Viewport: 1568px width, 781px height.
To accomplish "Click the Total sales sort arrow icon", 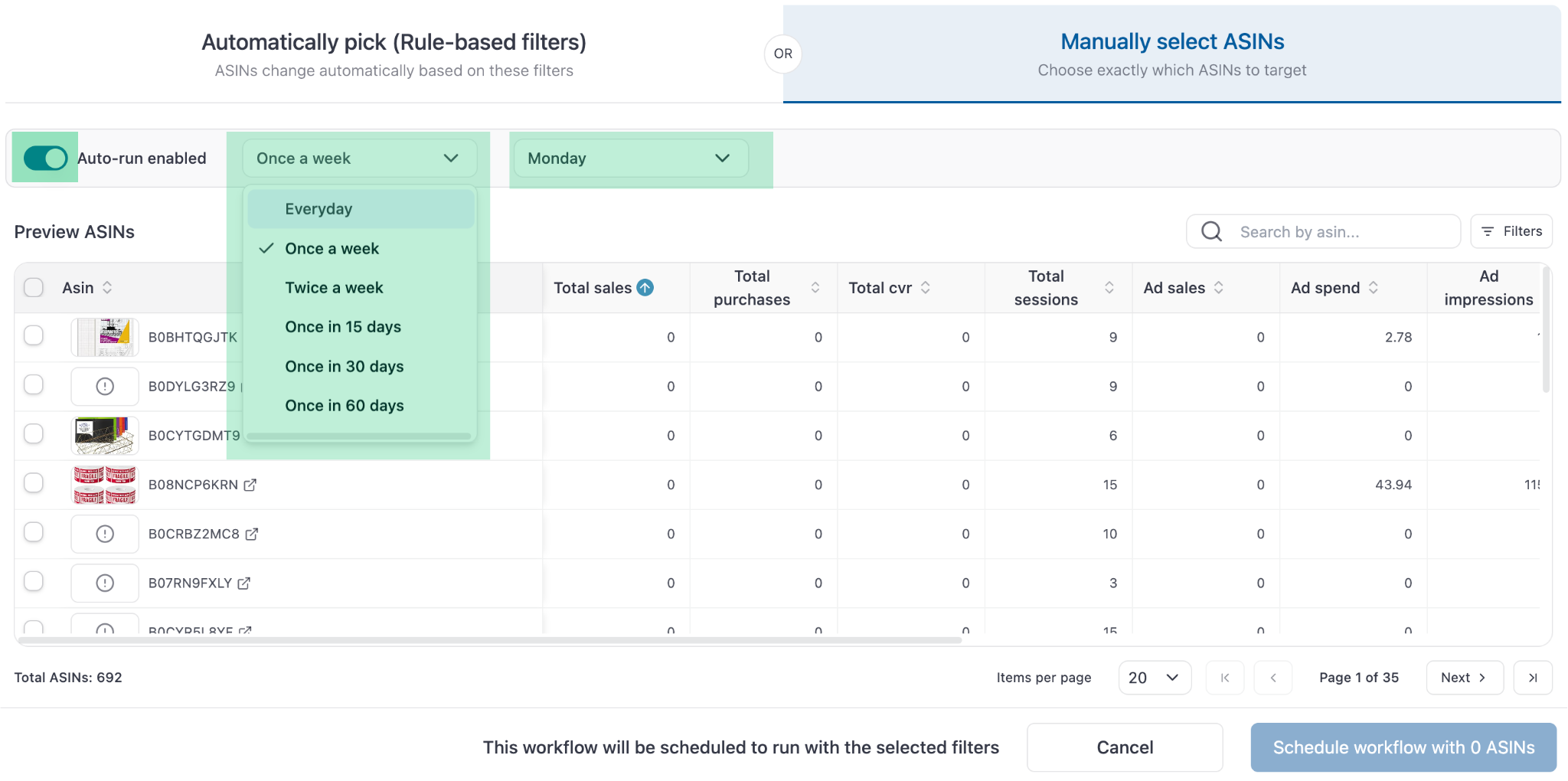I will pyautogui.click(x=645, y=288).
